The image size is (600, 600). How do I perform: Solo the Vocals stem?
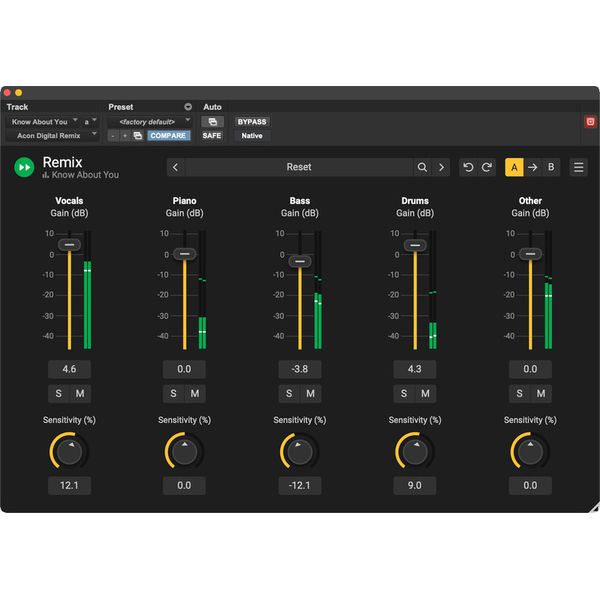tap(59, 393)
